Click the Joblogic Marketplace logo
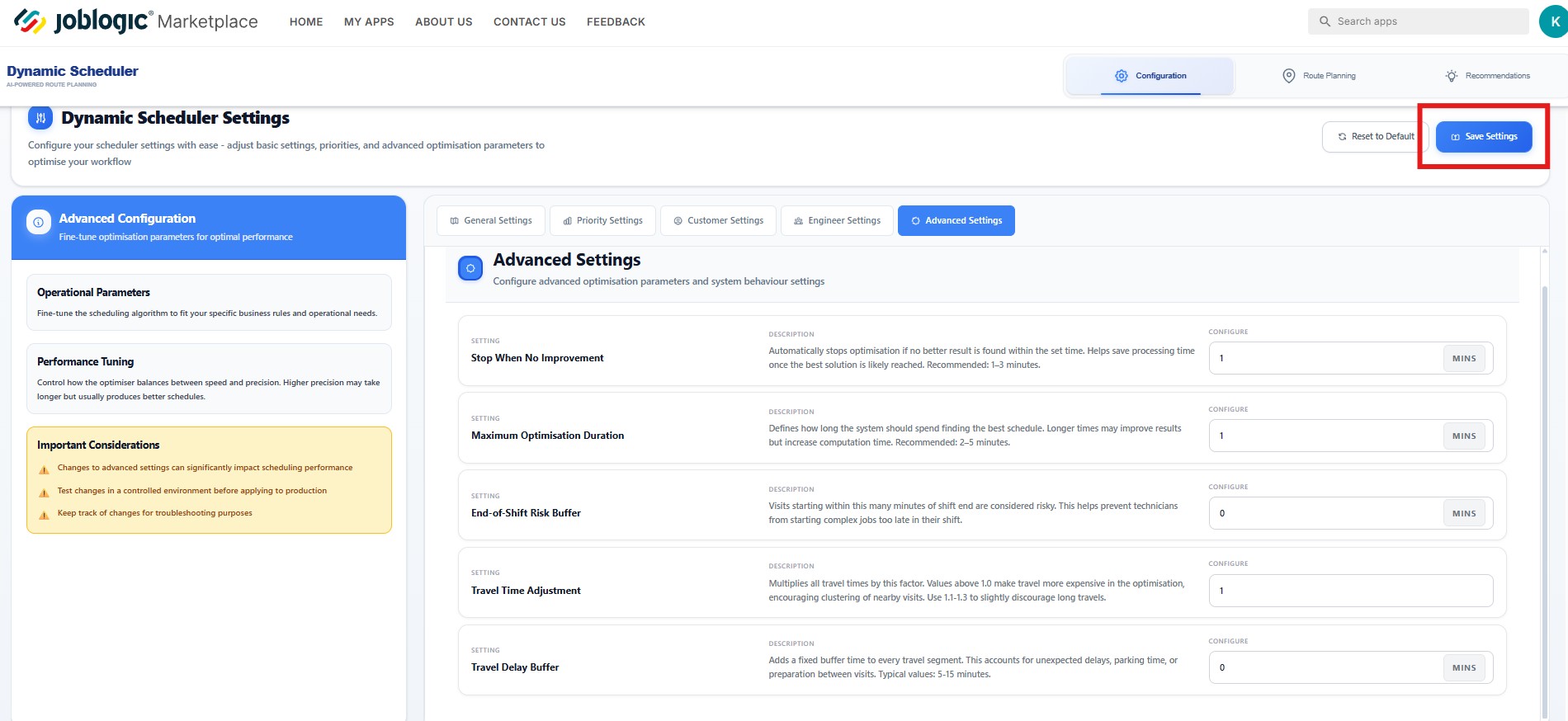The width and height of the screenshot is (1568, 721). pos(136,21)
